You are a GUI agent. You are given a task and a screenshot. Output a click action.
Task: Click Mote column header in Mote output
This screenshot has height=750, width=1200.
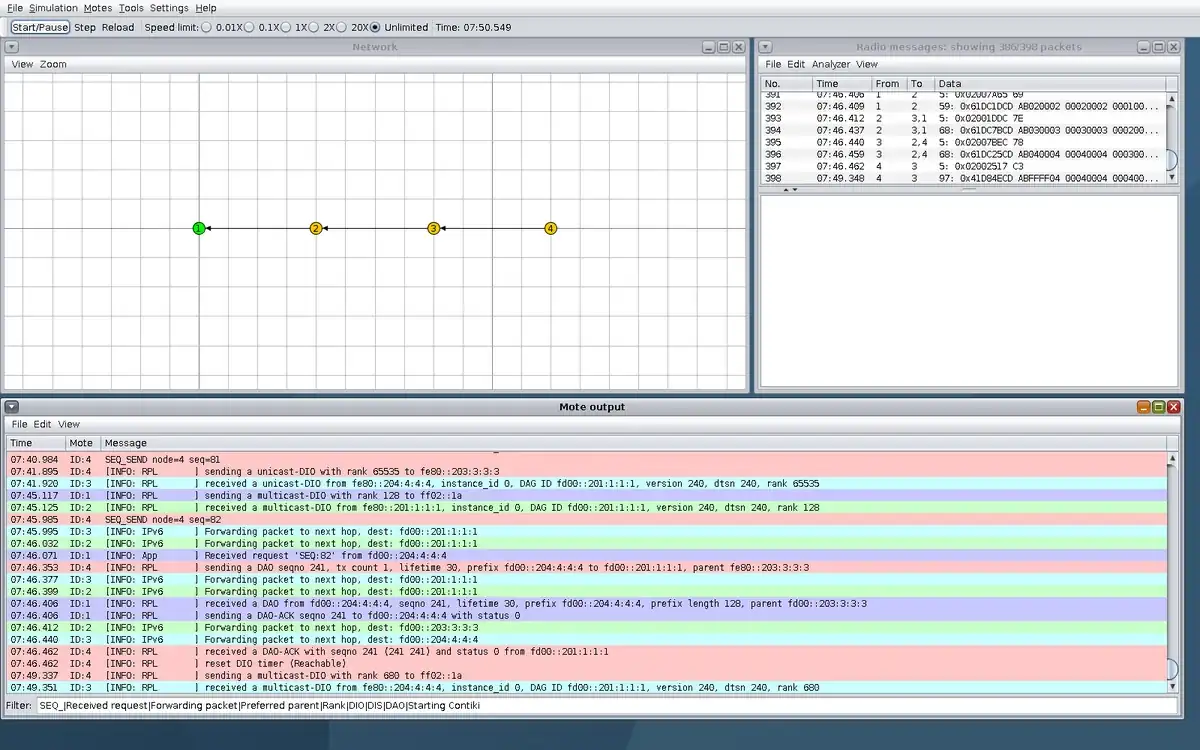click(82, 443)
